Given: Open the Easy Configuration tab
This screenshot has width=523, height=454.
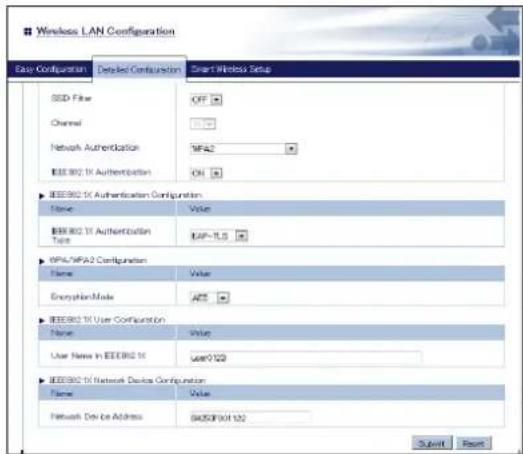Looking at the screenshot, I should coord(50,69).
